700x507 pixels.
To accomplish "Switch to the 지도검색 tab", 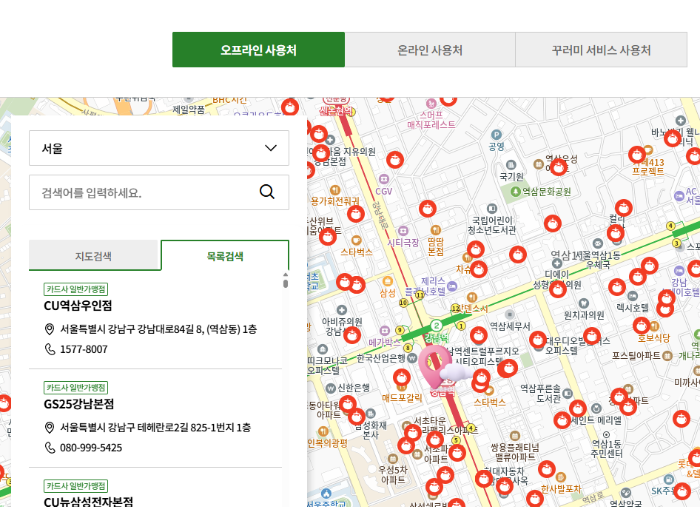I will [x=93, y=256].
